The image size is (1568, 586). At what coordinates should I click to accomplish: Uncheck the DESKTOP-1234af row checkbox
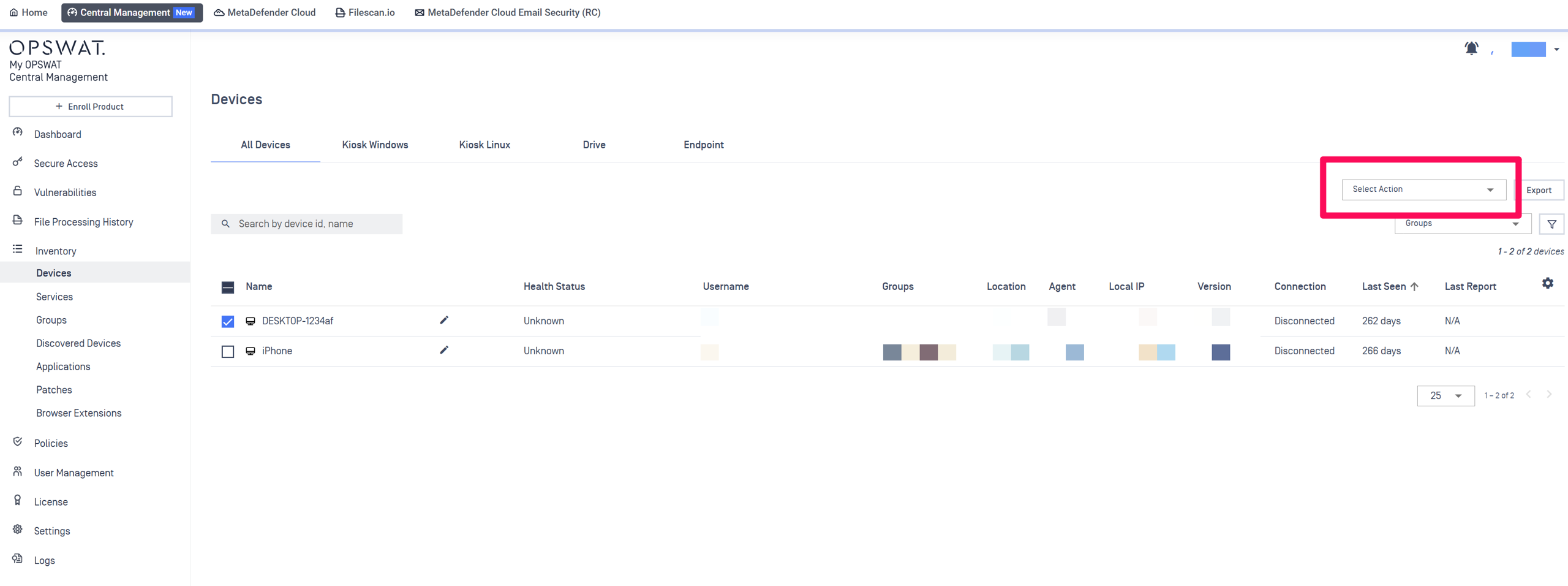[x=228, y=321]
